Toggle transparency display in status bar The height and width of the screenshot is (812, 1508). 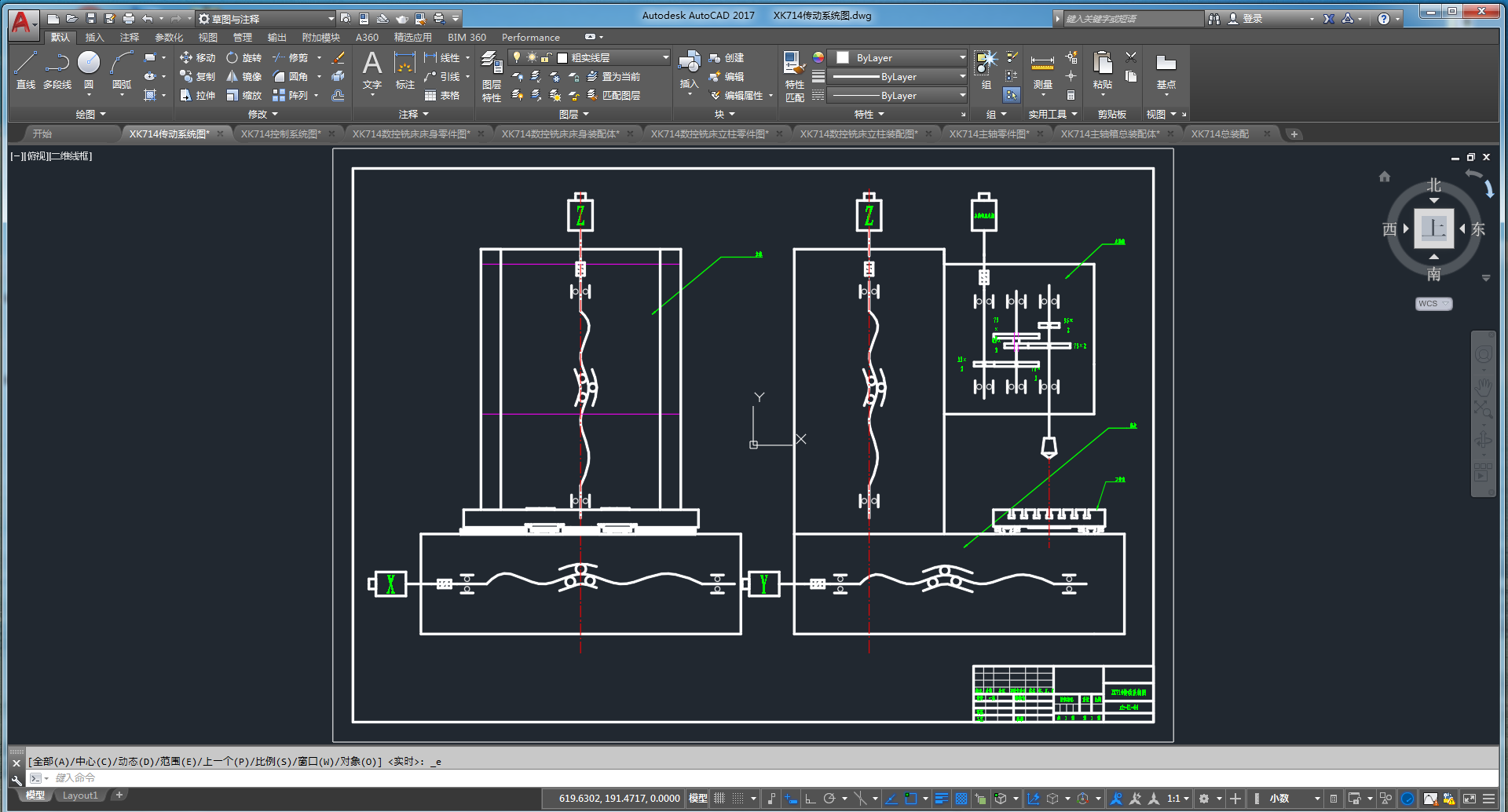point(961,799)
